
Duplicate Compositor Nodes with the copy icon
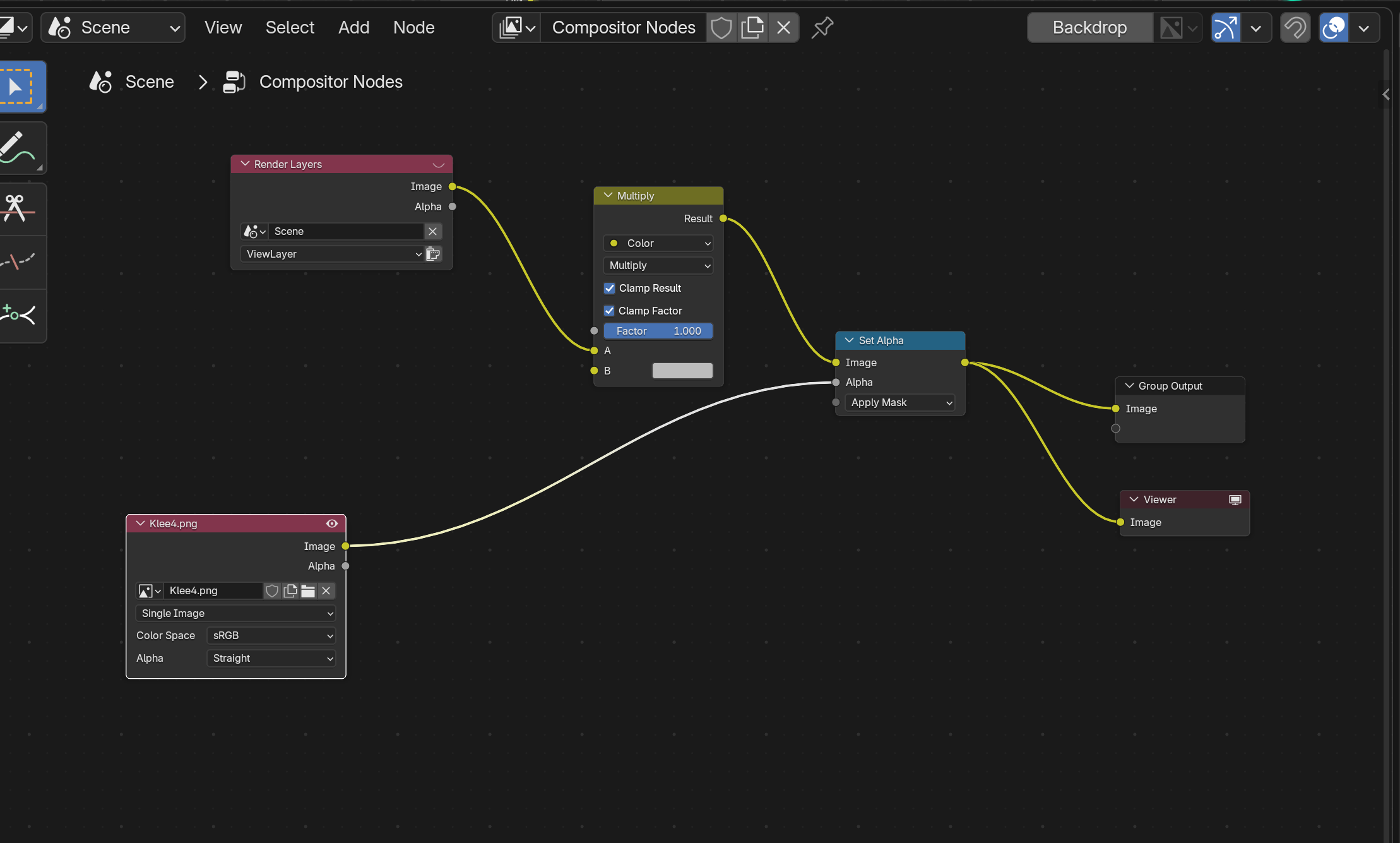pyautogui.click(x=752, y=28)
